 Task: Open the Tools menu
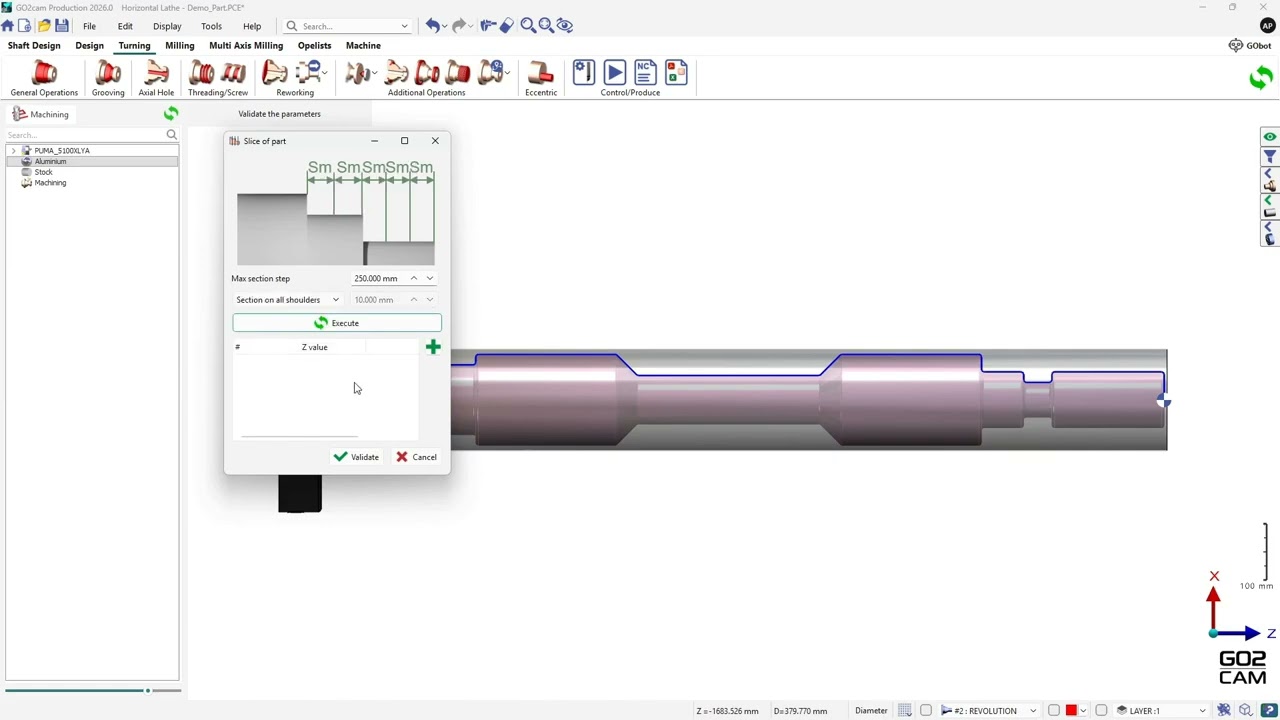click(x=211, y=26)
